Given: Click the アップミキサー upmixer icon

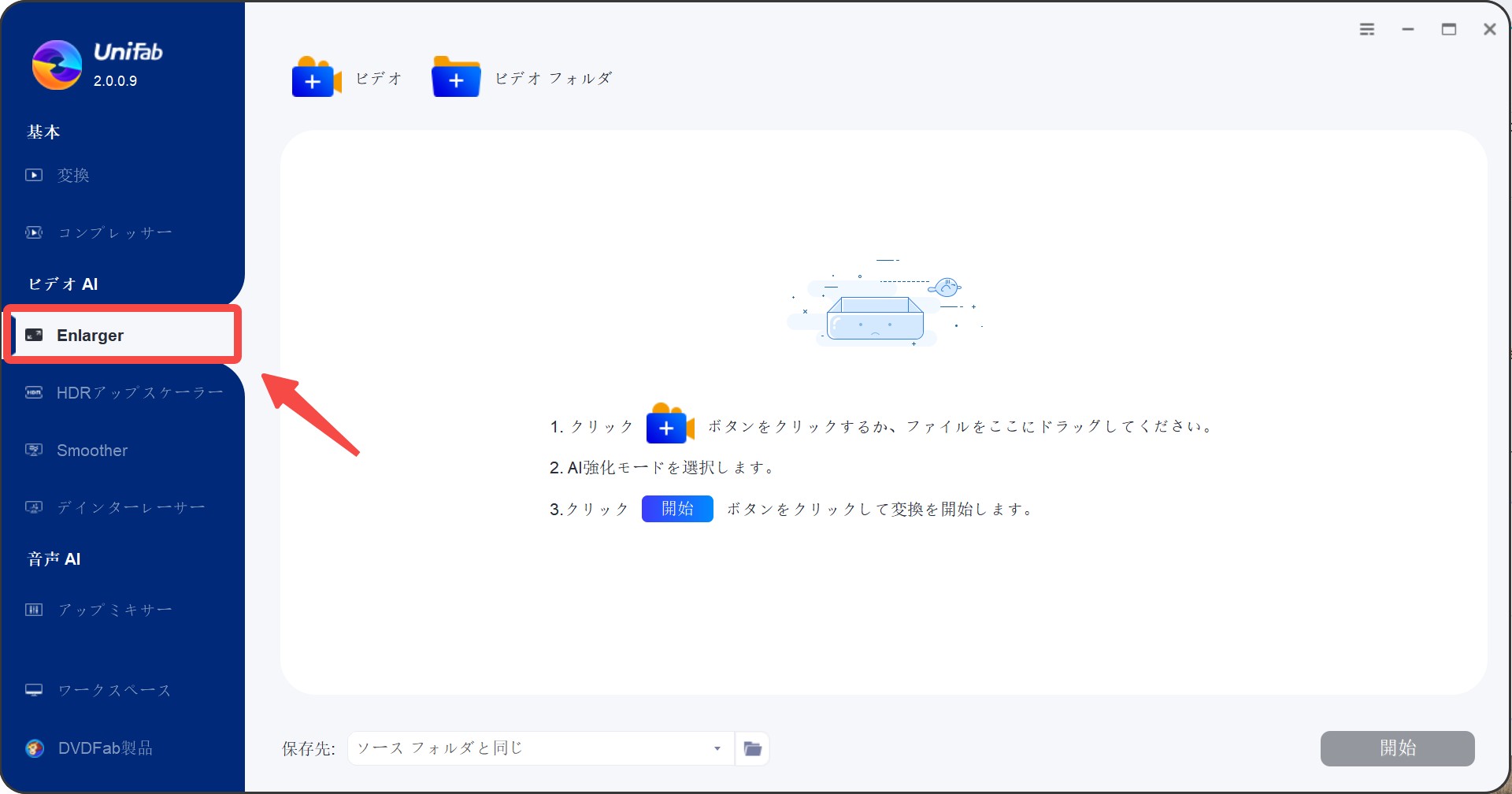Looking at the screenshot, I should pyautogui.click(x=34, y=610).
